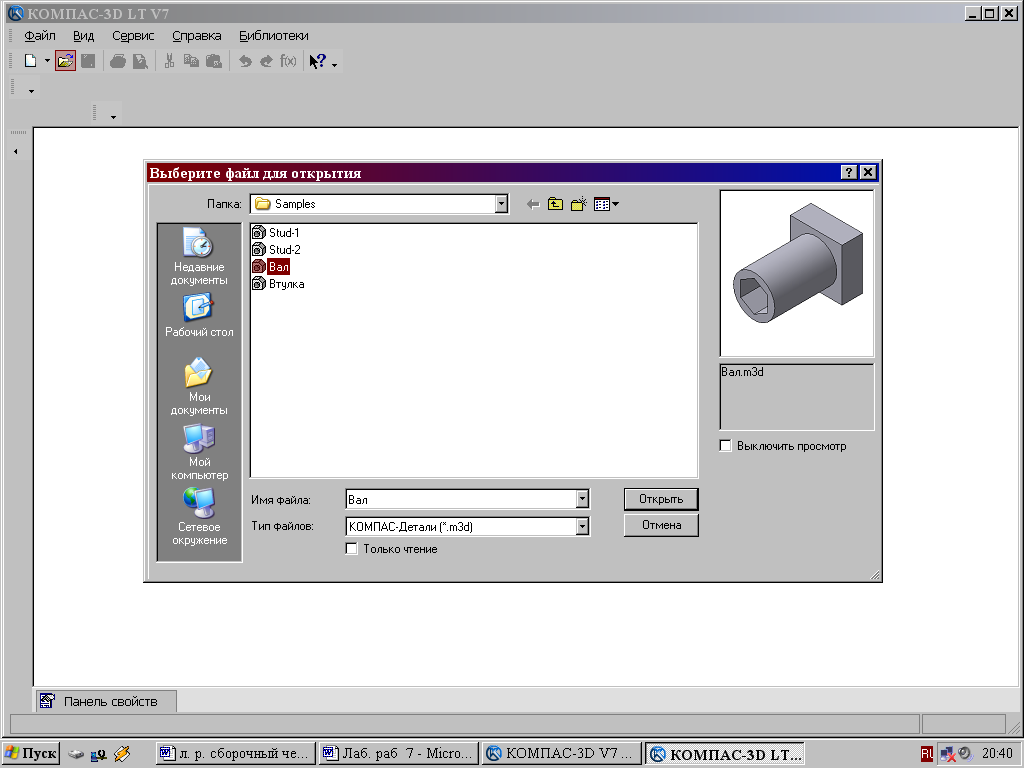The image size is (1024, 768).
Task: Collapse the left panel arrow
Action: pyautogui.click(x=16, y=152)
